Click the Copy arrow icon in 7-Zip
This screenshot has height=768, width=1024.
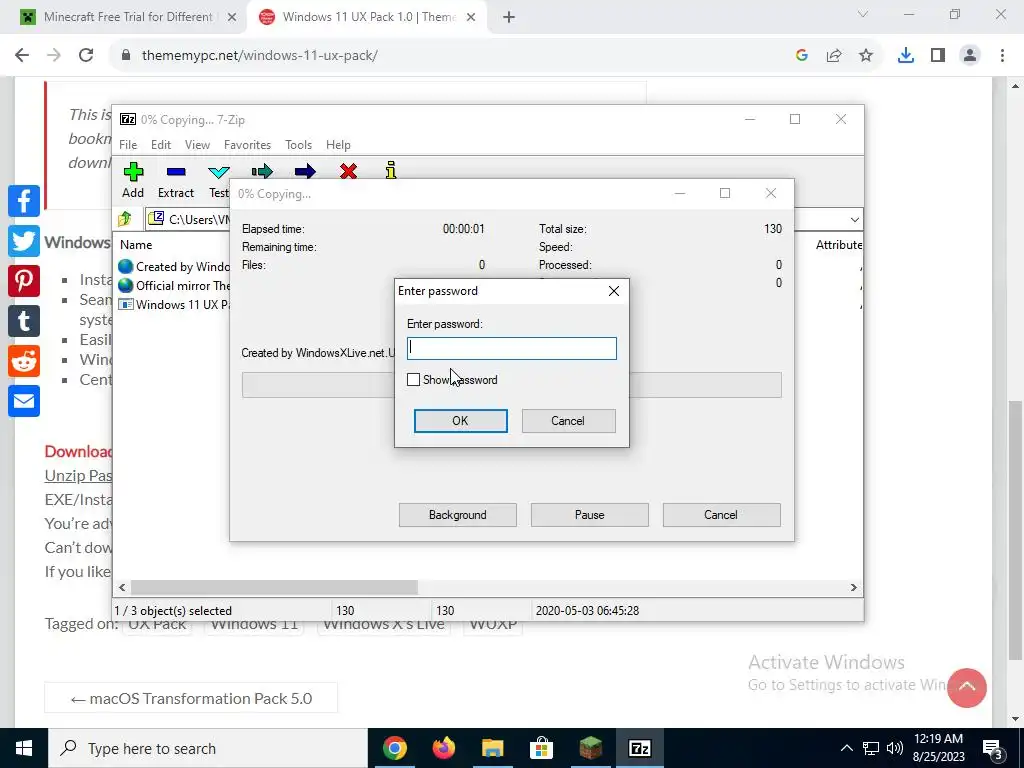262,171
